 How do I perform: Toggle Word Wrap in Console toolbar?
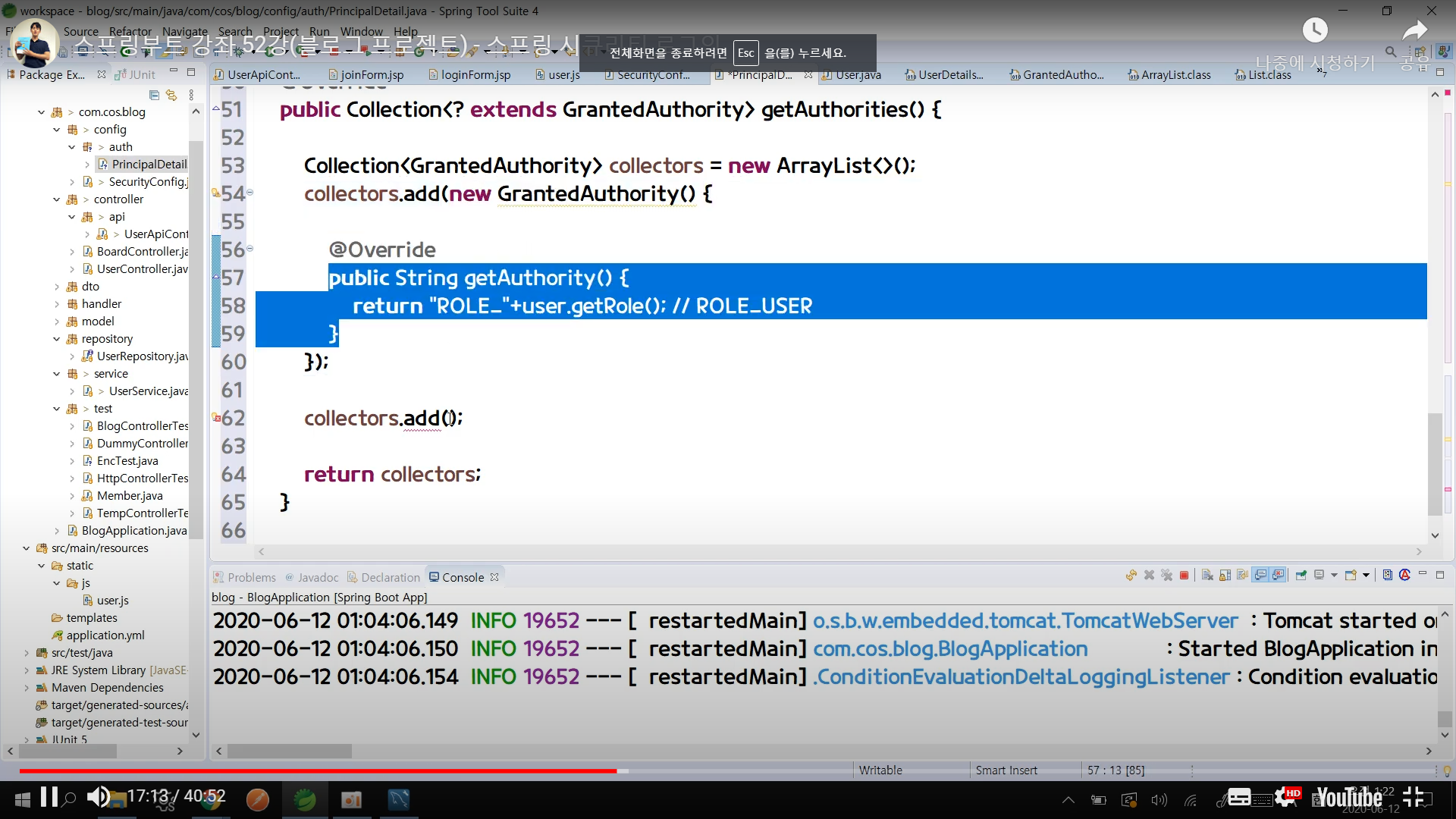click(1242, 575)
